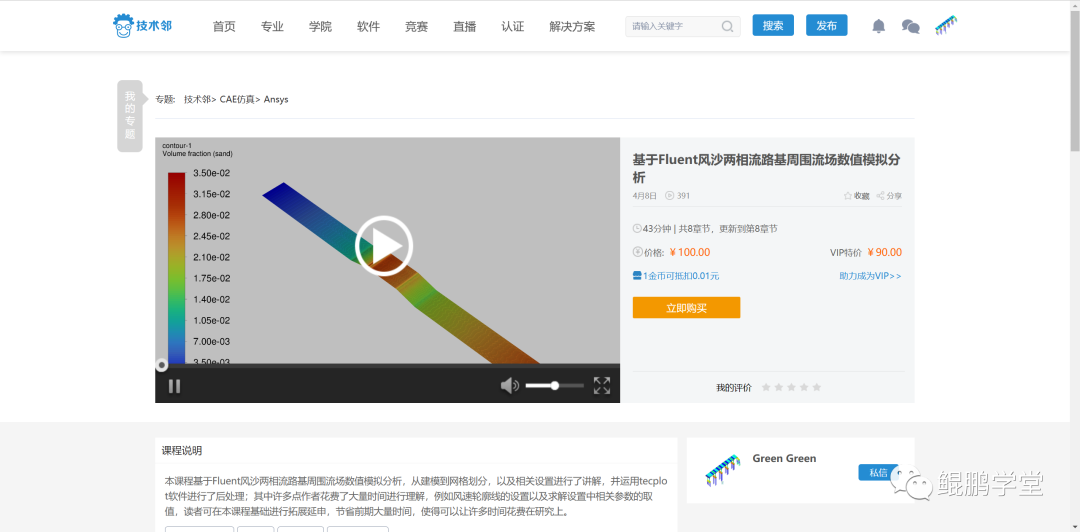Click the 课程说明 section heading
The width and height of the screenshot is (1080, 532).
click(x=182, y=451)
